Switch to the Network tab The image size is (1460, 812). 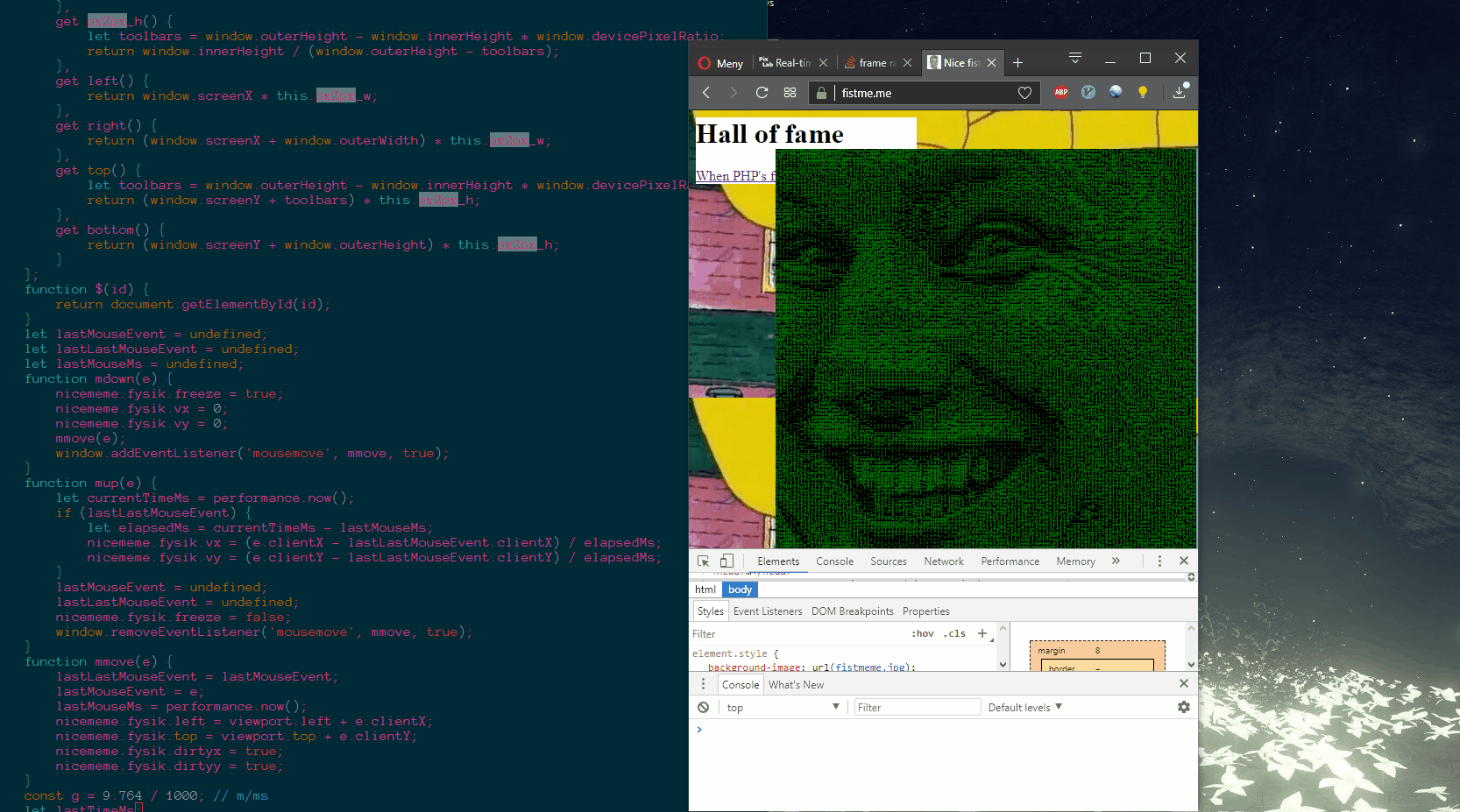click(943, 561)
